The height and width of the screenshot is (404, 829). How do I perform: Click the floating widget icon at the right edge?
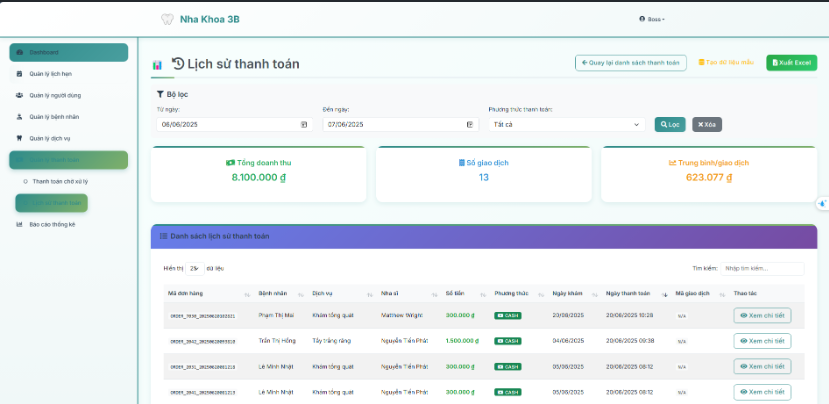822,203
